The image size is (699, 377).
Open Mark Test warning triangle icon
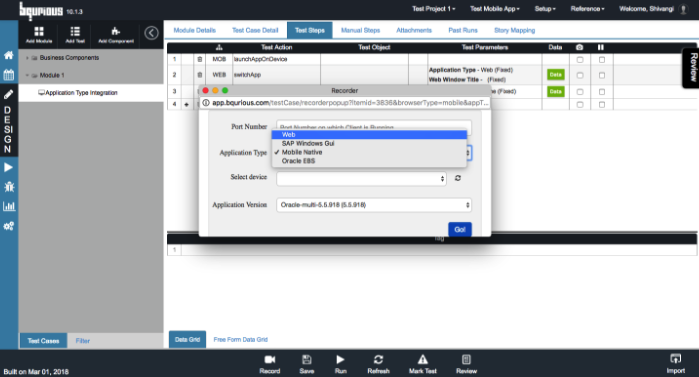(x=423, y=359)
